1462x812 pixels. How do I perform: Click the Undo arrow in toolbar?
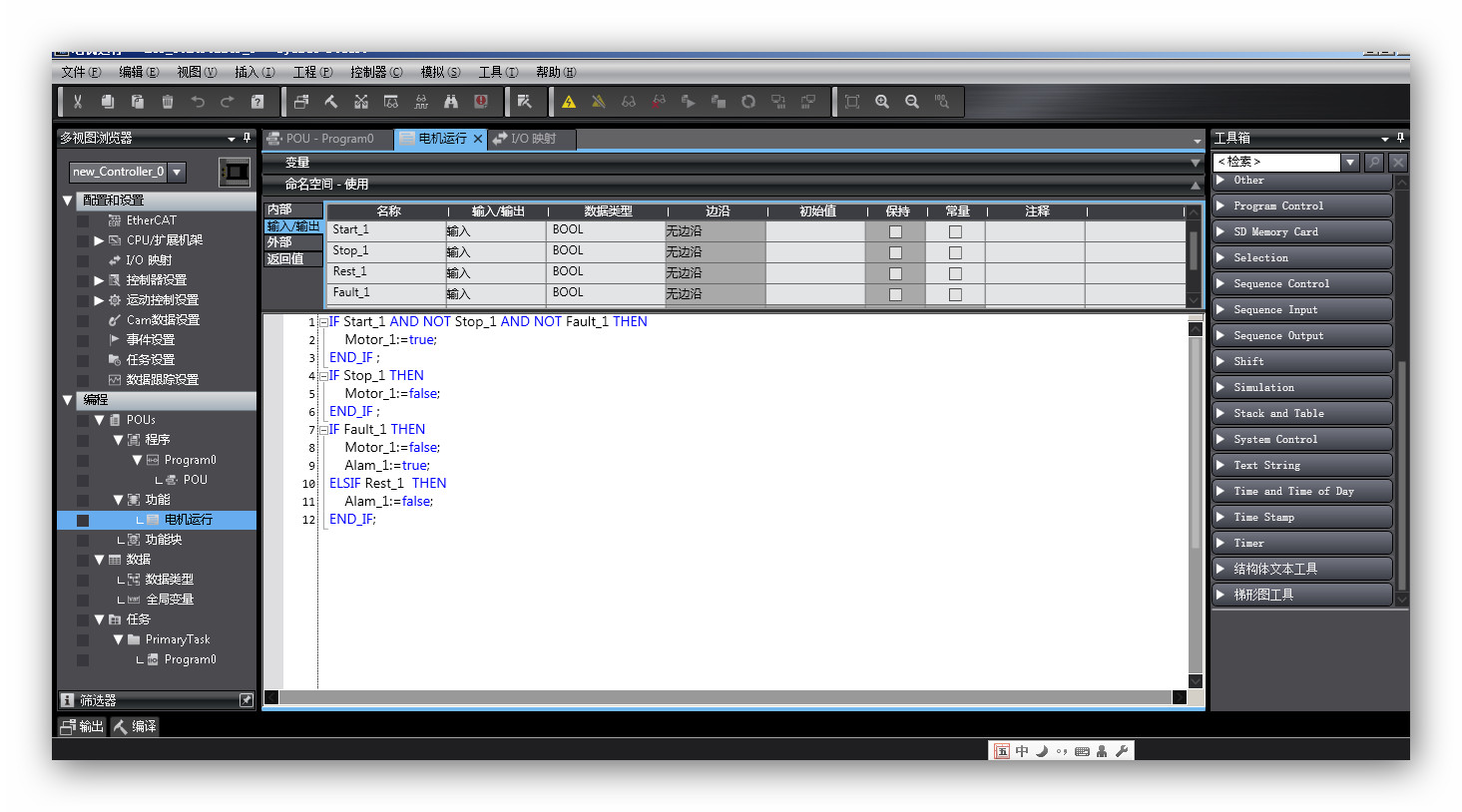(x=198, y=102)
